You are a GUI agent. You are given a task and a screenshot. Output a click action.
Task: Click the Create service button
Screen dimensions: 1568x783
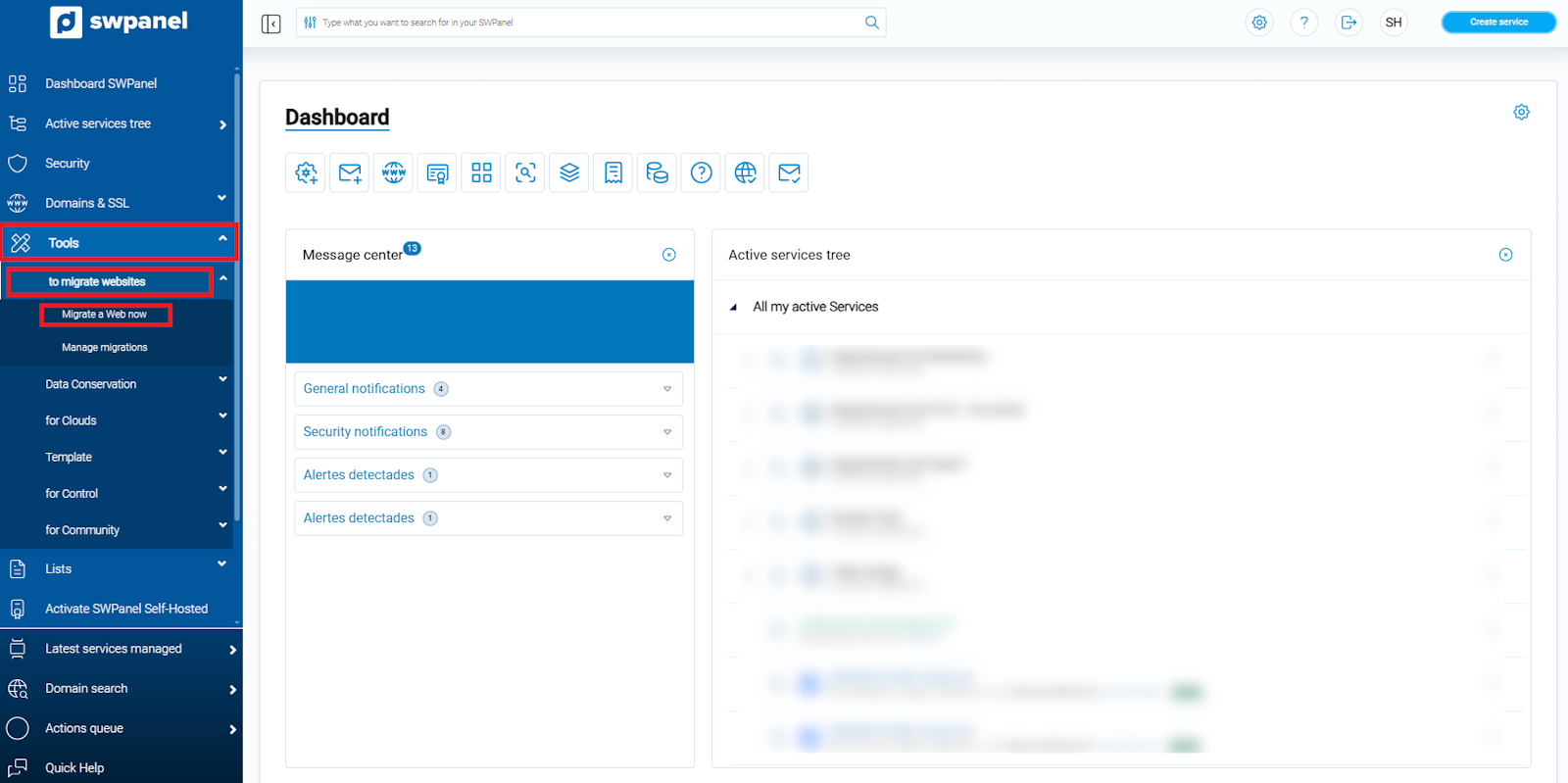coord(1497,23)
